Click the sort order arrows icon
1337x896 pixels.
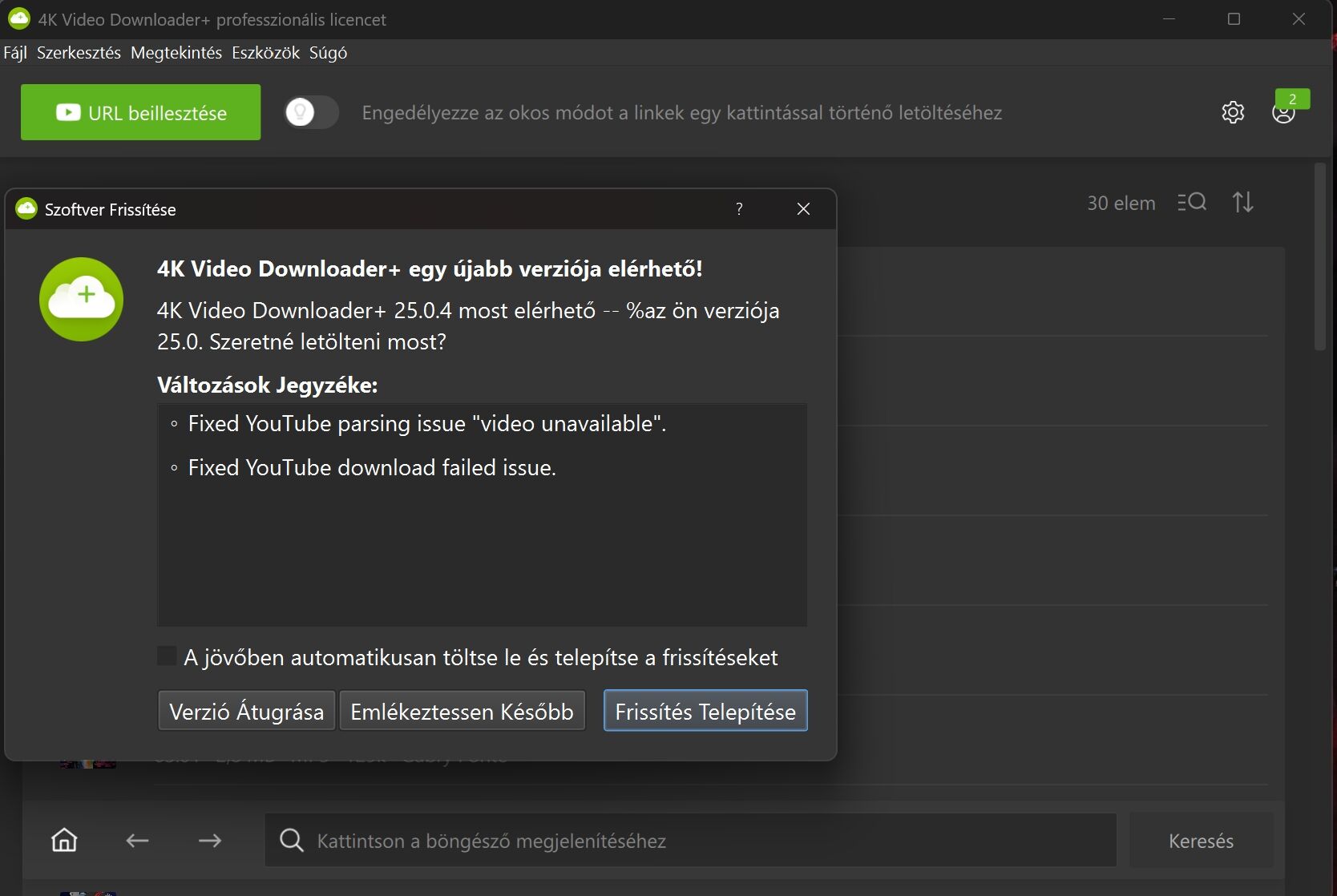(x=1243, y=202)
